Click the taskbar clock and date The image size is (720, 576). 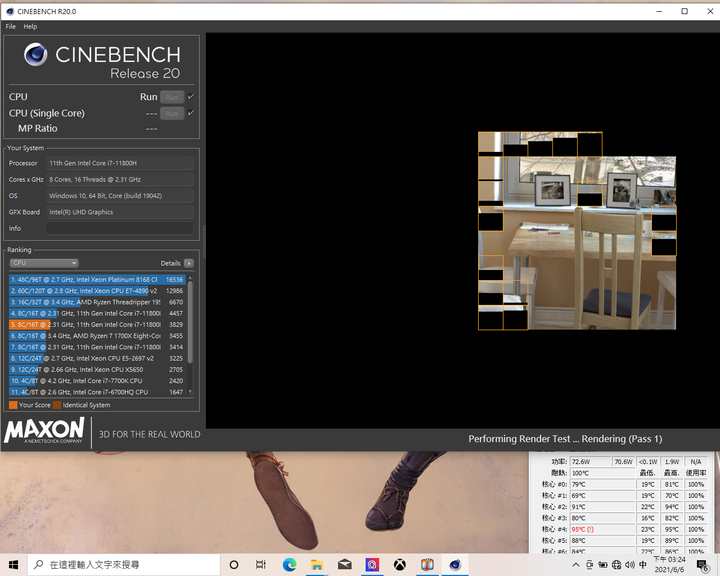click(669, 565)
